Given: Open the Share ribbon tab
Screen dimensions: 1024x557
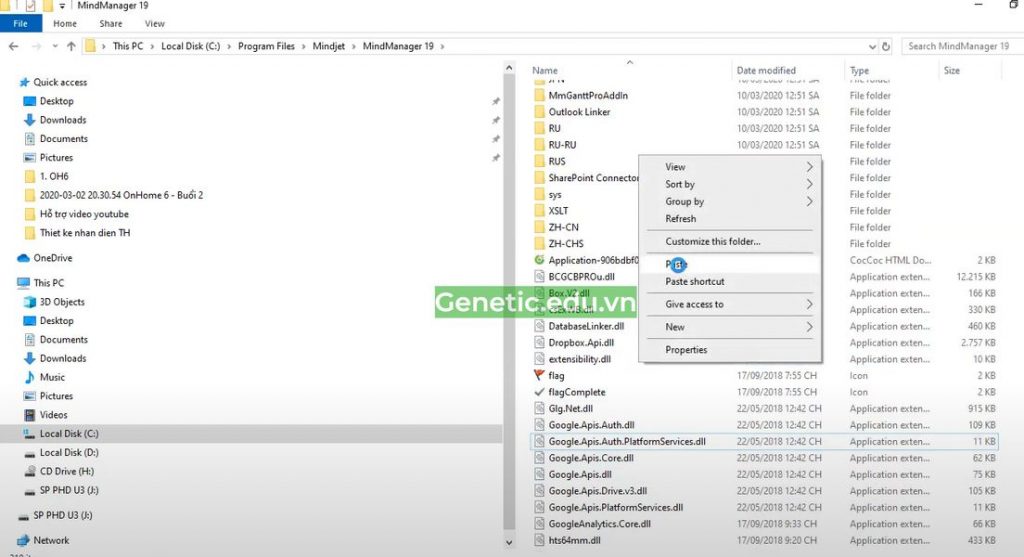Looking at the screenshot, I should [x=111, y=24].
